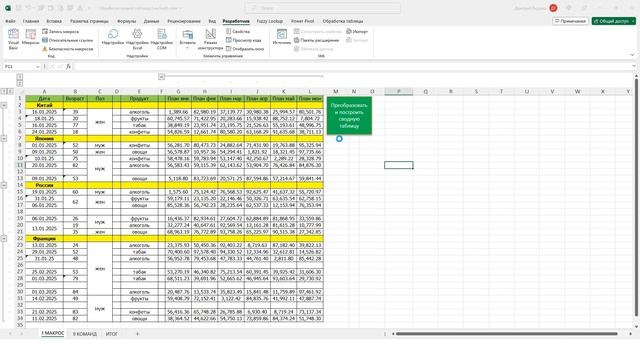Screen dimensions: 640x360
Task: Open Пакеты расширения
Action: (316, 40)
